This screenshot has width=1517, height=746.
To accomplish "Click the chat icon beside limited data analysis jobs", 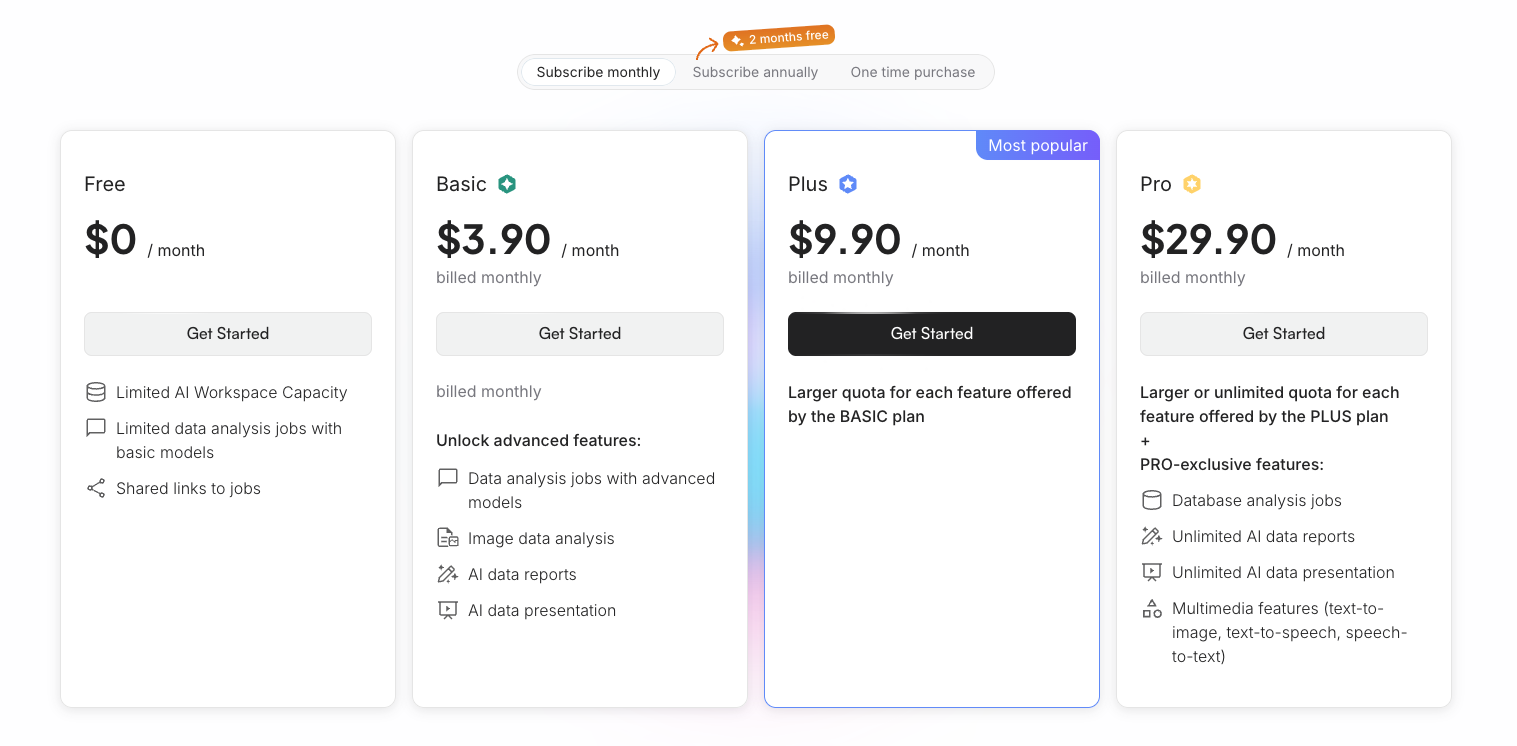I will tap(96, 427).
